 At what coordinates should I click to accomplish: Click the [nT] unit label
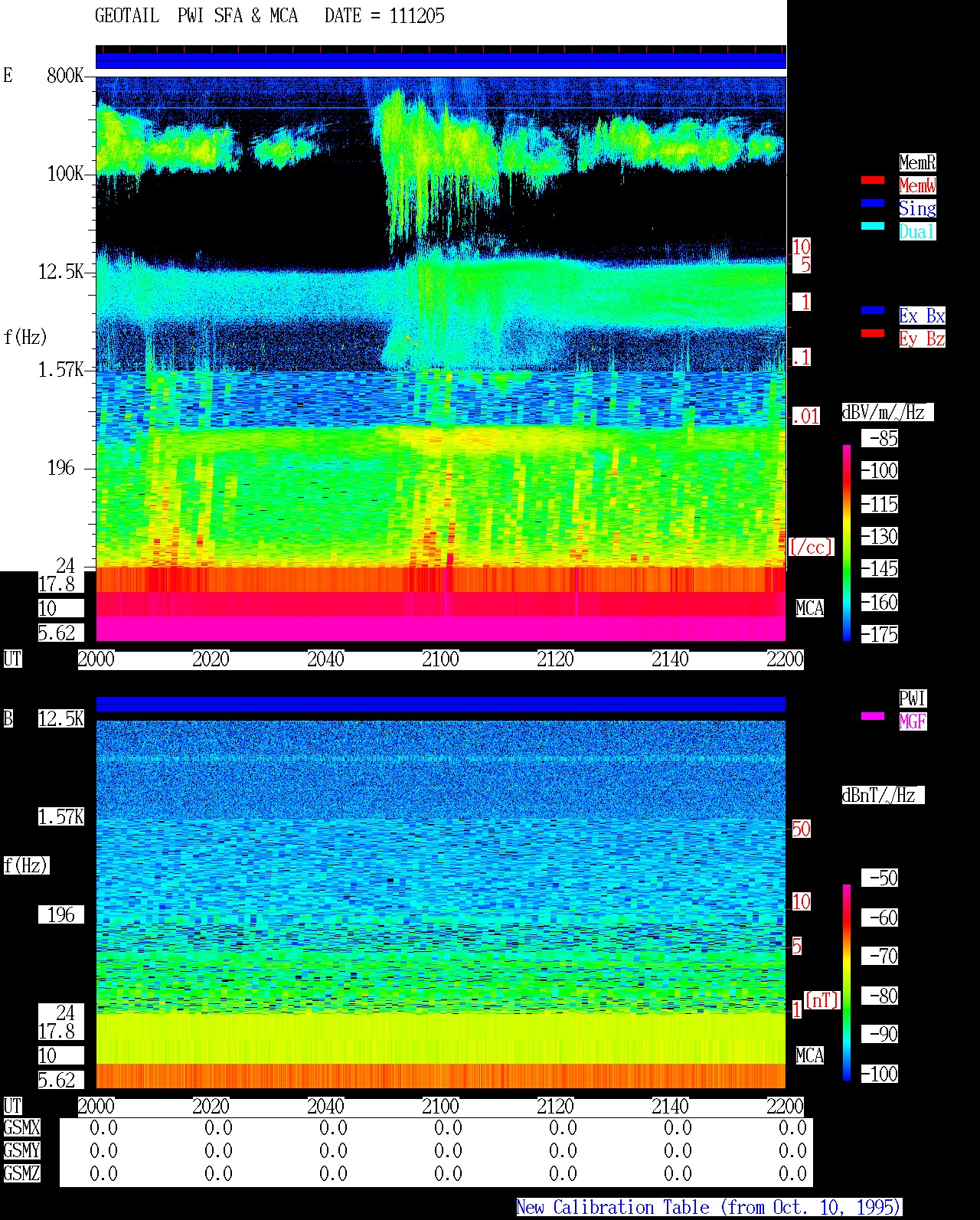[x=822, y=1000]
